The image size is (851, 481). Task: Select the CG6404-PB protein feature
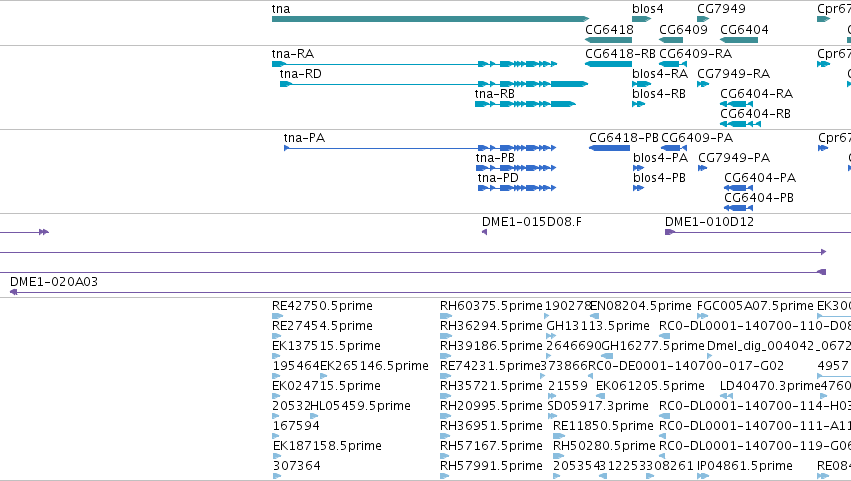point(739,208)
